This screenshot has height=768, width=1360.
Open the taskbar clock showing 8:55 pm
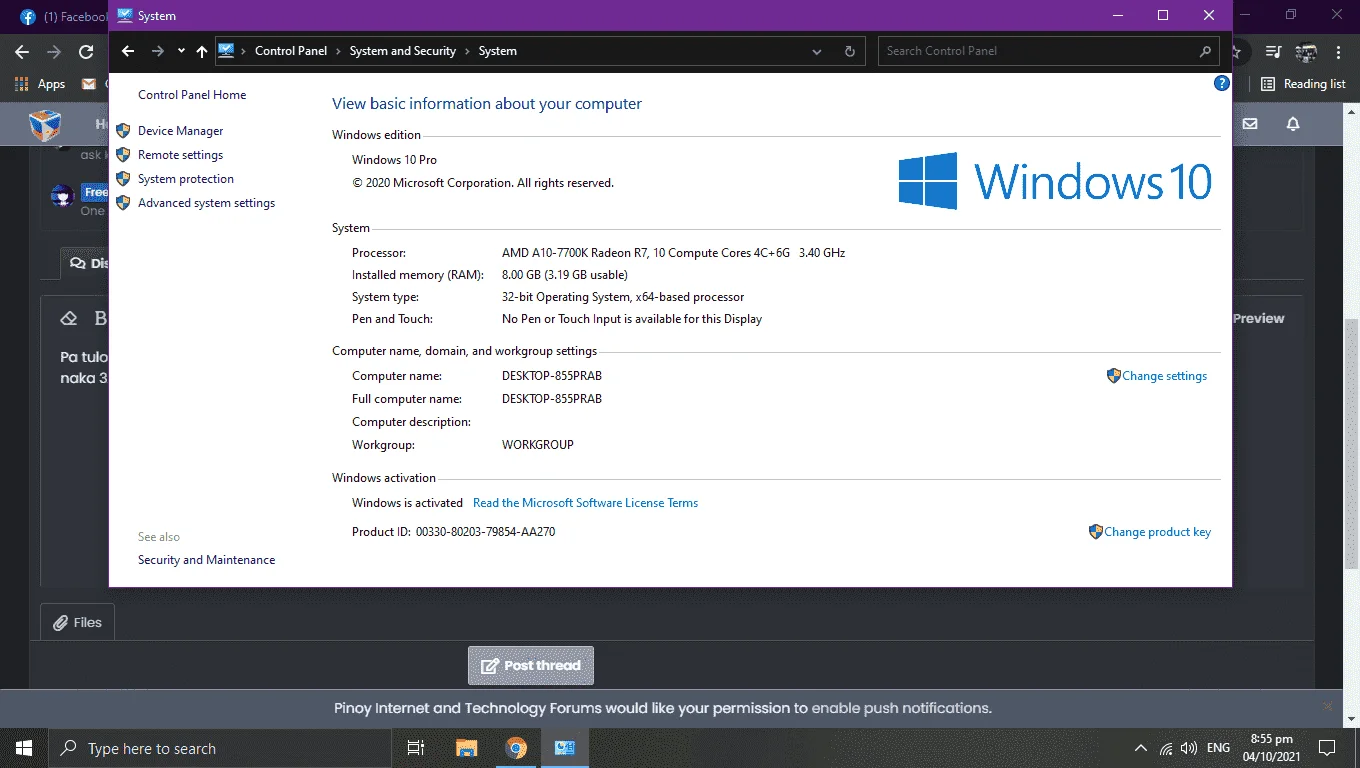[1271, 748]
